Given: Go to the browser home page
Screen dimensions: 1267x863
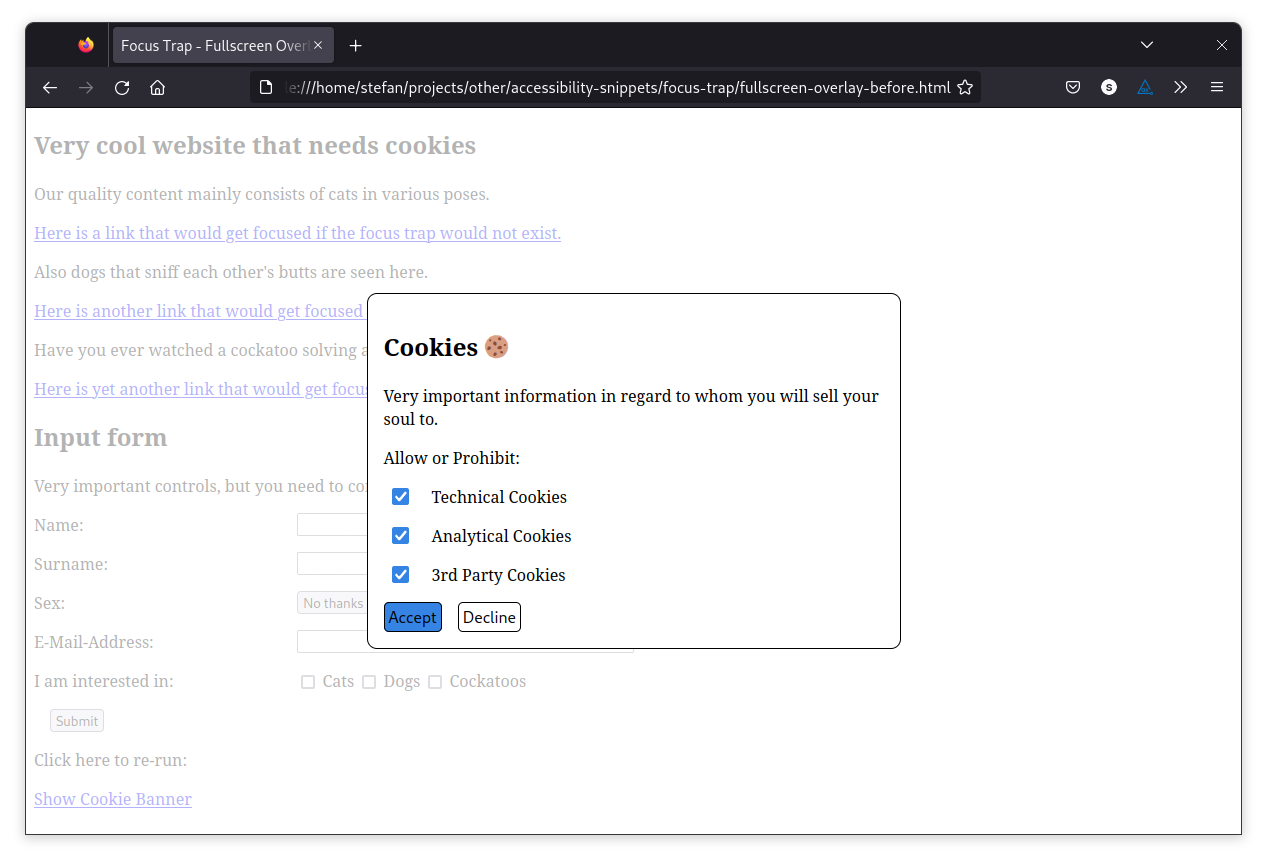Looking at the screenshot, I should click(157, 87).
